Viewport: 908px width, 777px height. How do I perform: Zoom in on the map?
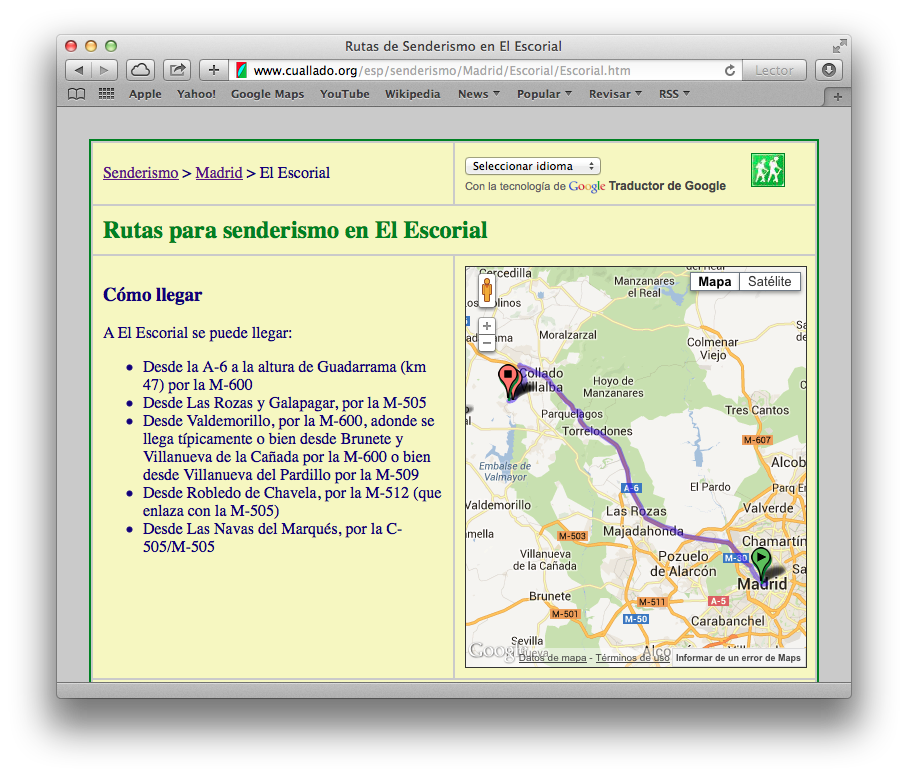coord(487,326)
